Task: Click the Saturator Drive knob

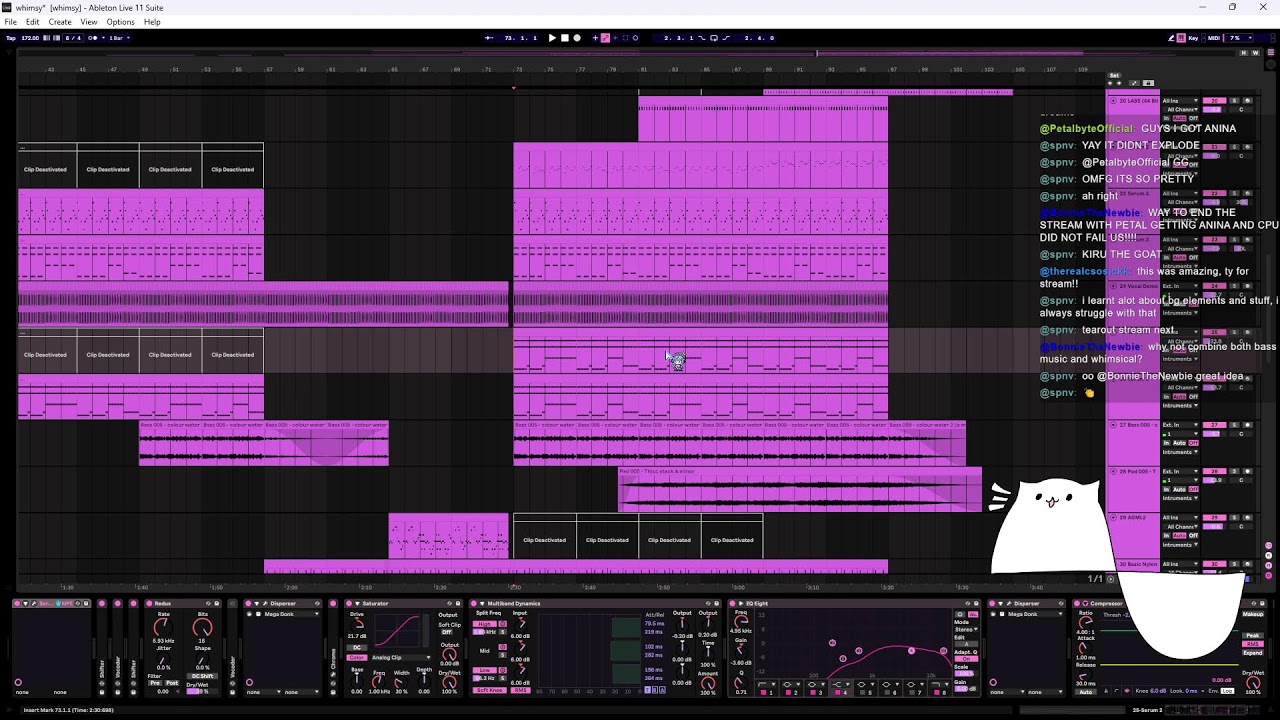Action: 357,626
